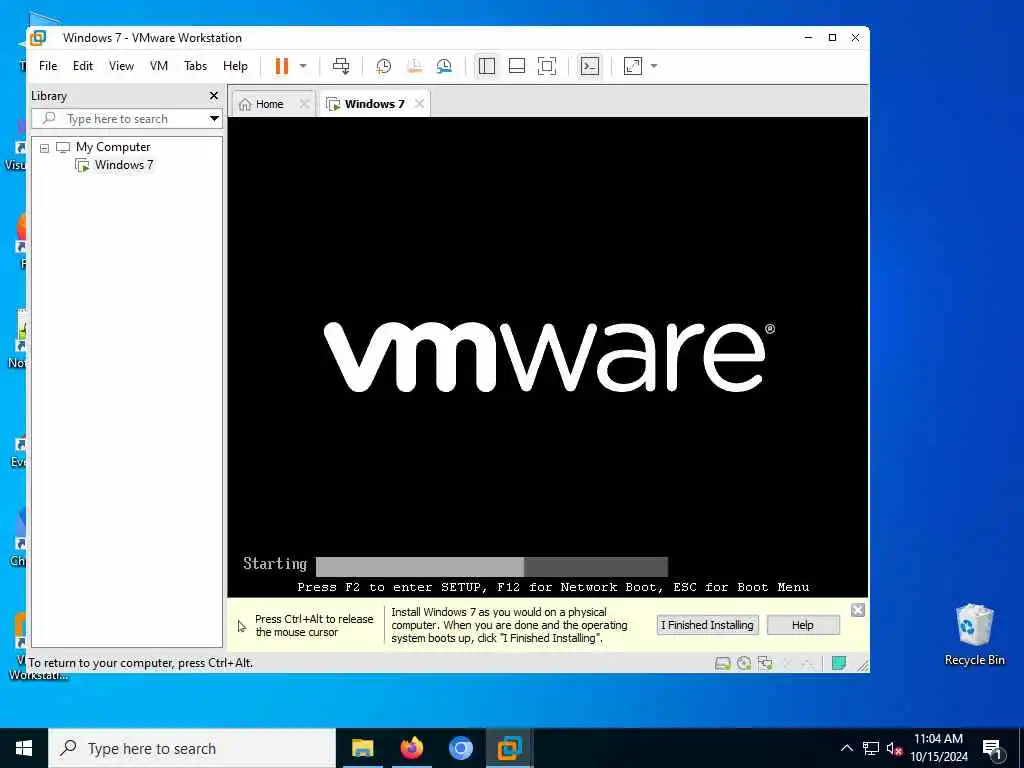Open the Windows Start menu
Image resolution: width=1024 pixels, height=768 pixels.
[x=24, y=748]
